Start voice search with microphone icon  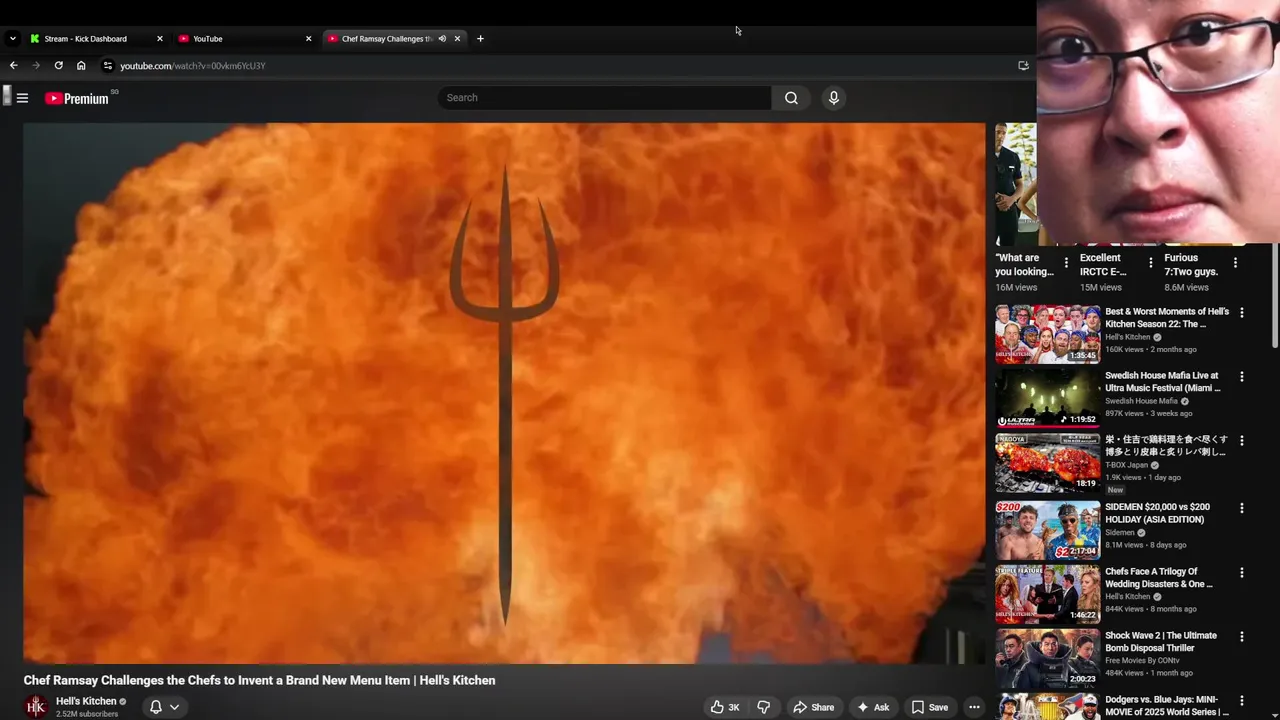coord(833,98)
